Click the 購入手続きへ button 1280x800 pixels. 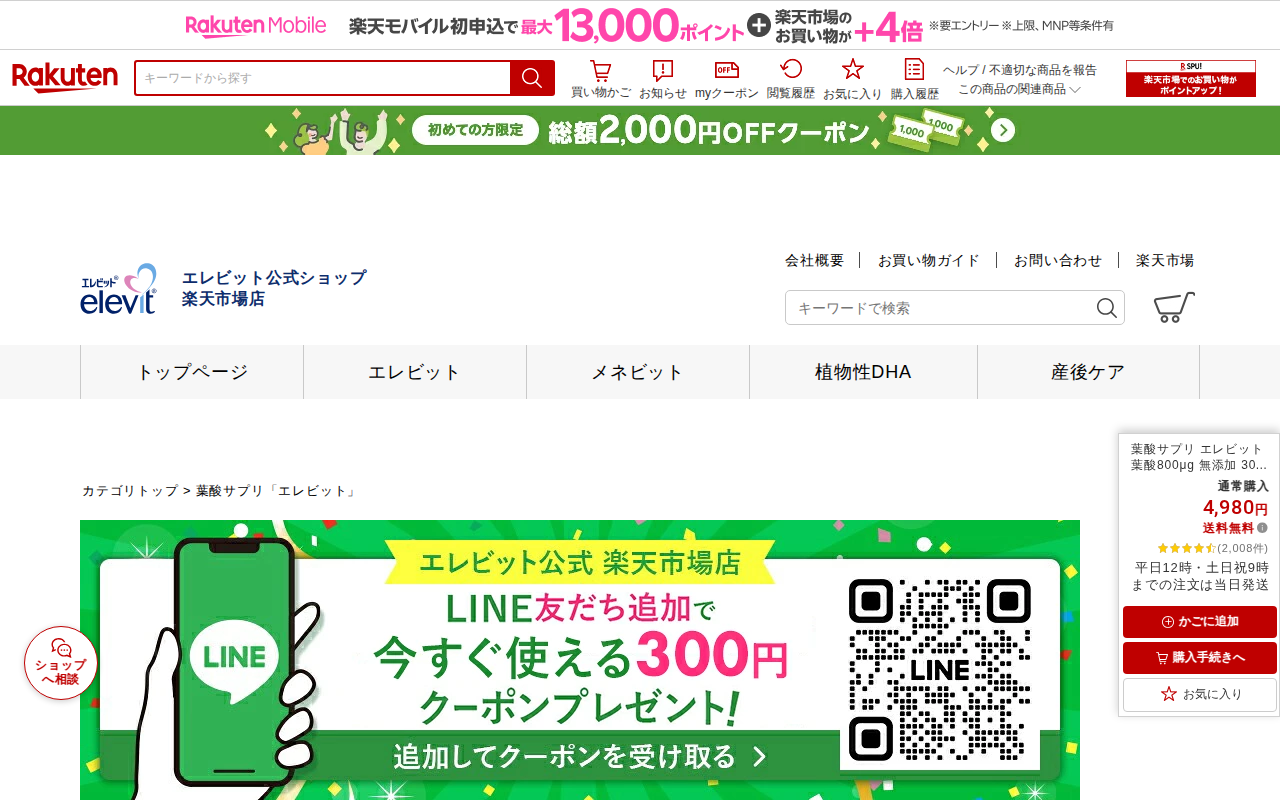click(1200, 658)
